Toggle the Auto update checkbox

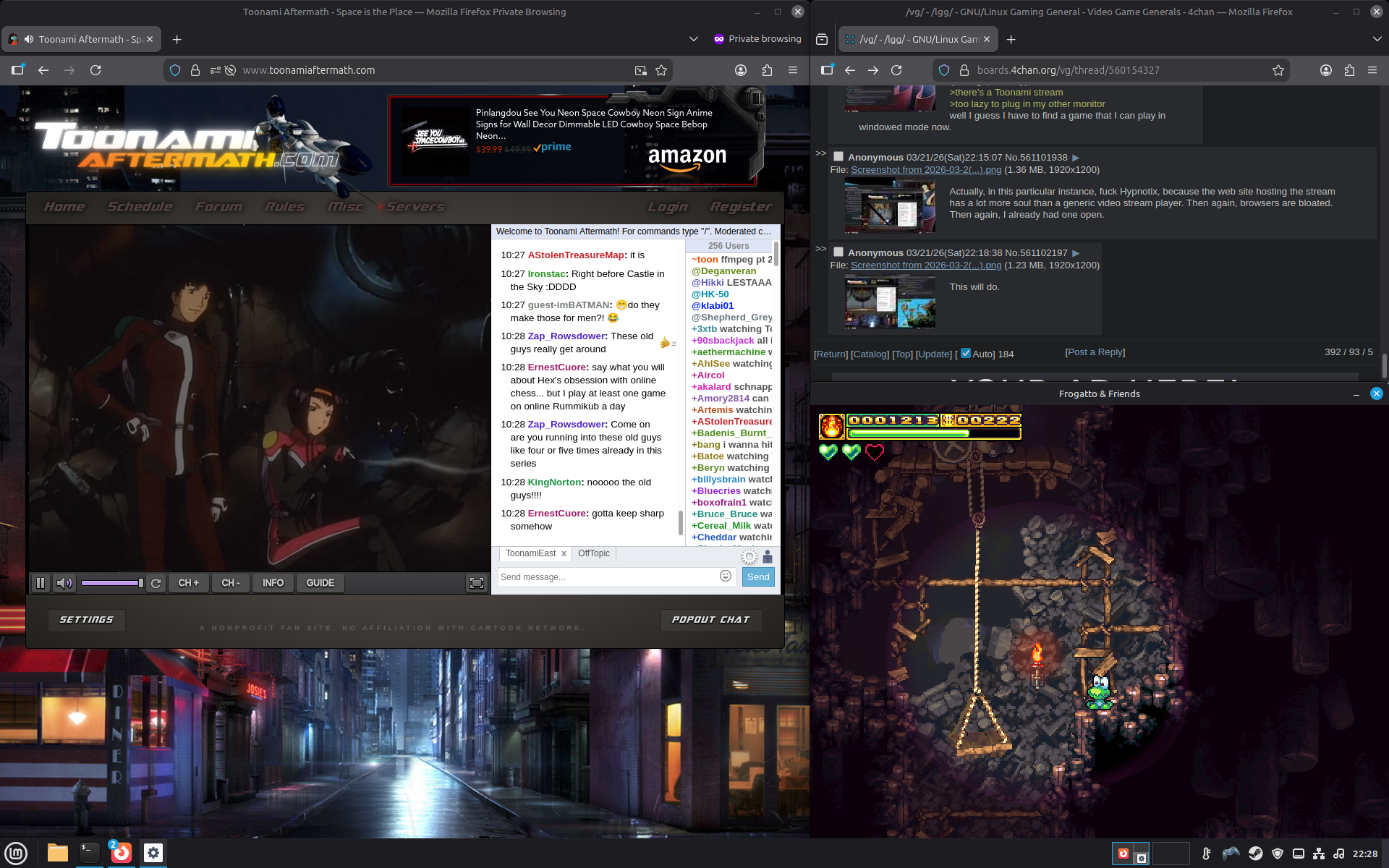point(966,353)
